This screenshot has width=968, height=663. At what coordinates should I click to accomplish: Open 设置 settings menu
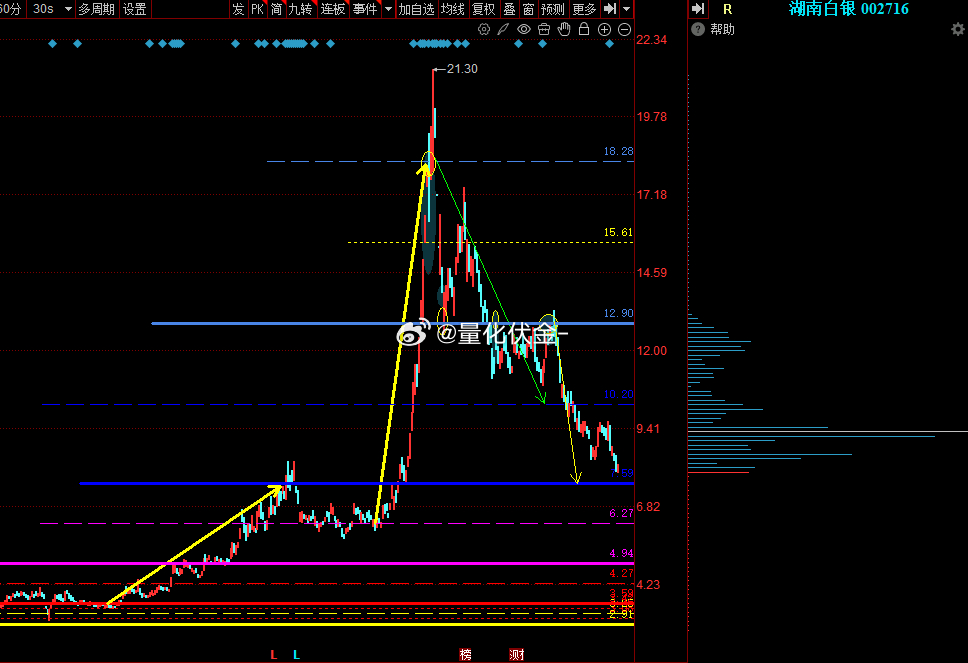135,9
